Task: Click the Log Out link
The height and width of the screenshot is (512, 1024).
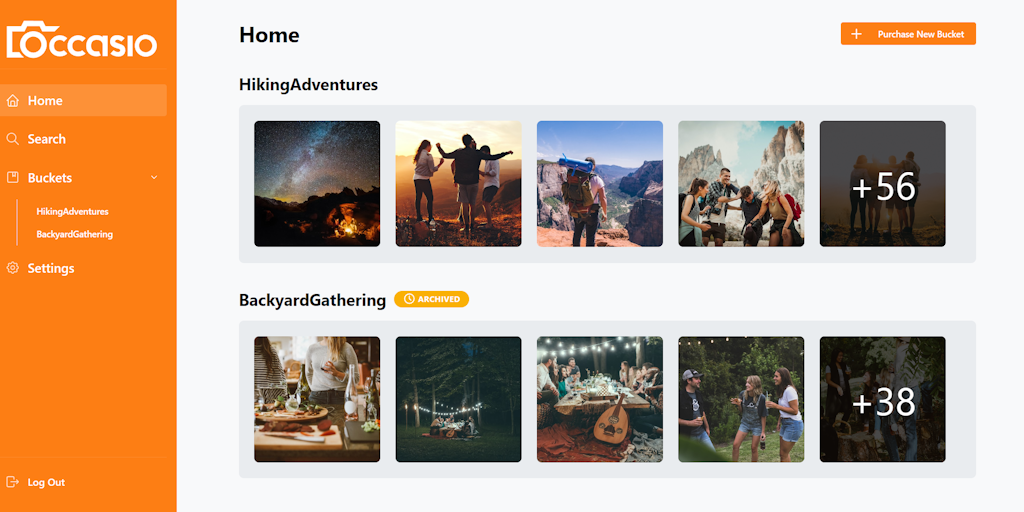Action: coord(46,482)
